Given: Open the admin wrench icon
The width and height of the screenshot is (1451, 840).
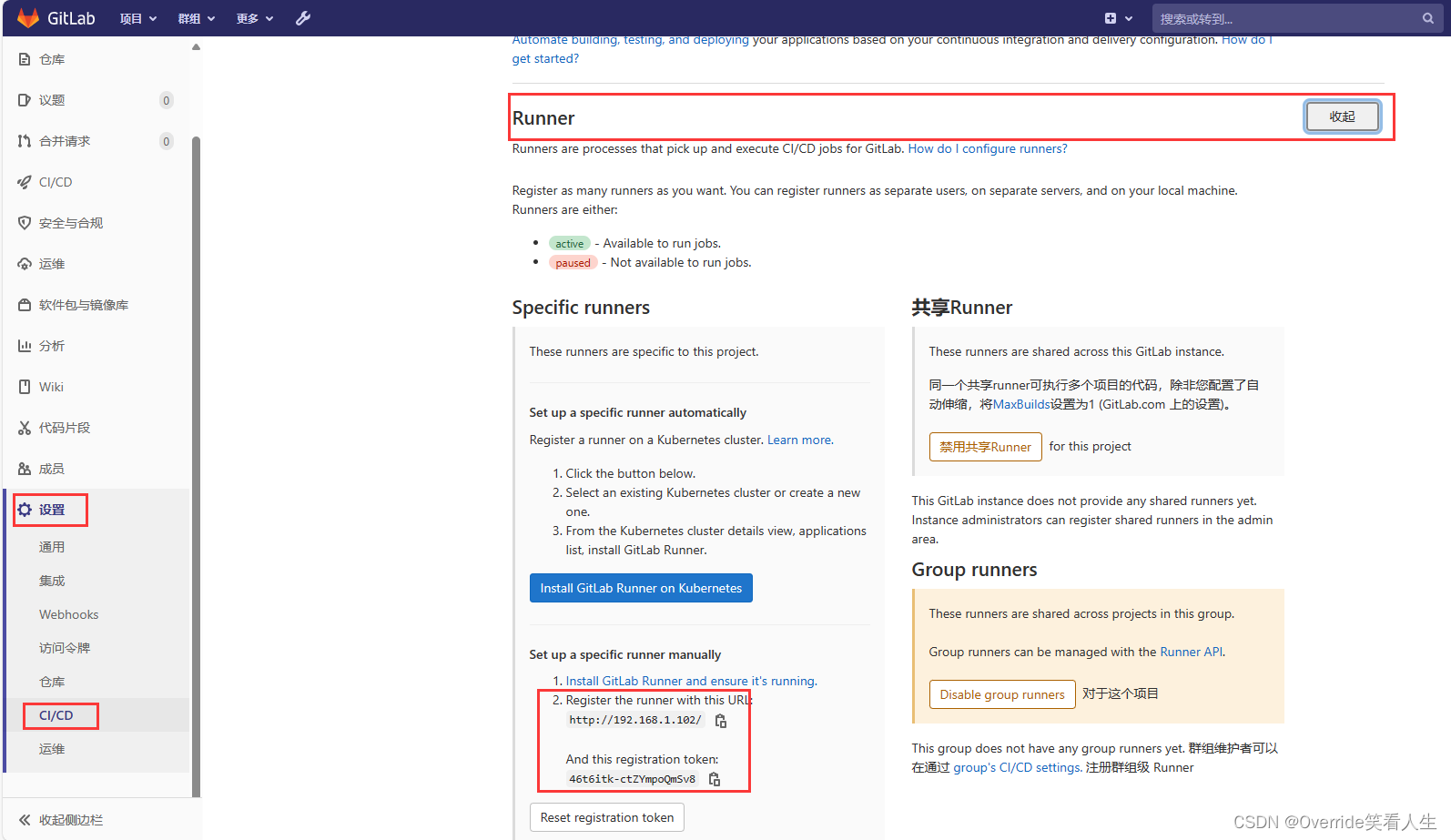Looking at the screenshot, I should [303, 18].
